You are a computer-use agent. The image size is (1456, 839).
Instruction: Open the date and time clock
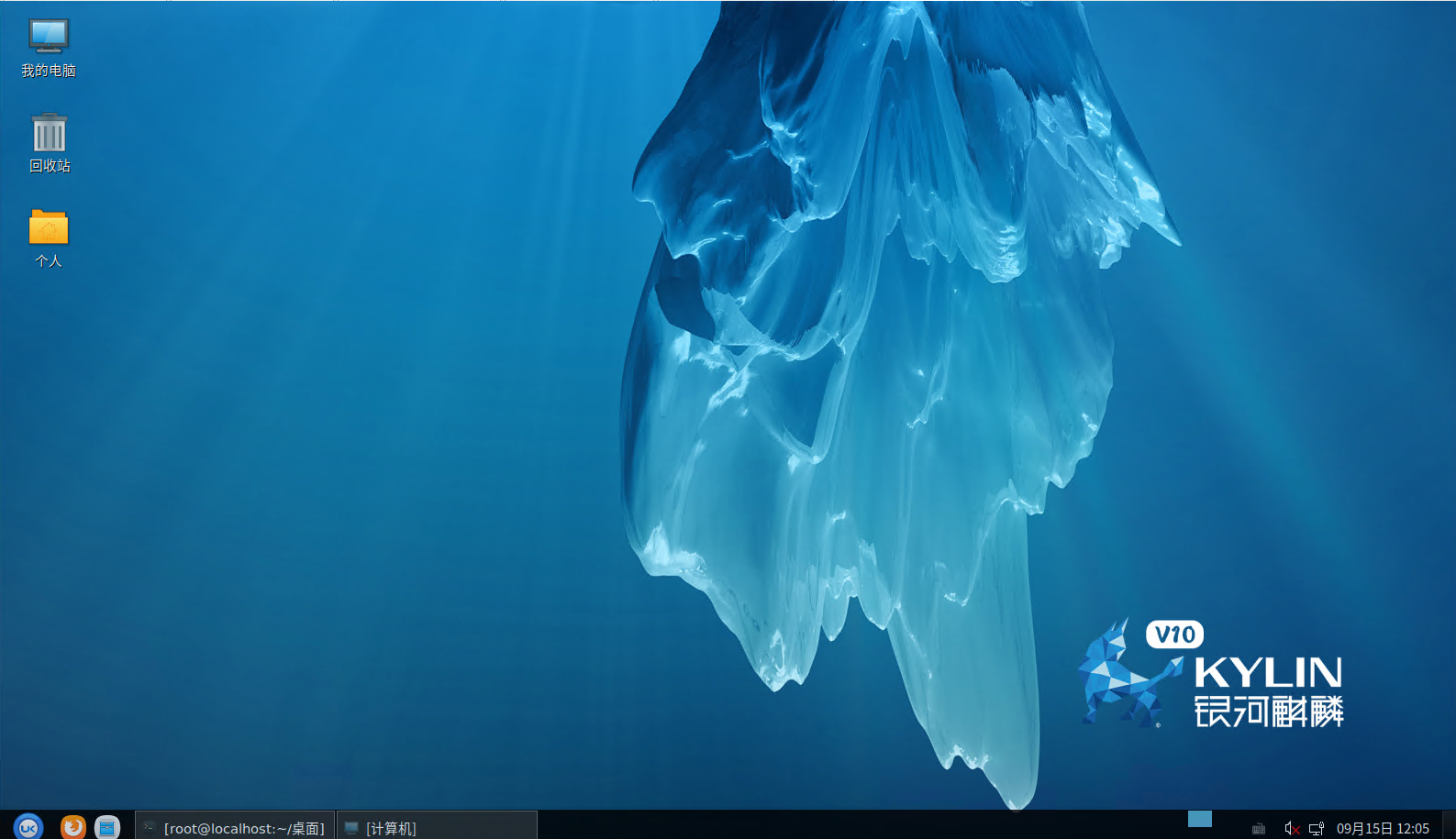click(1383, 828)
